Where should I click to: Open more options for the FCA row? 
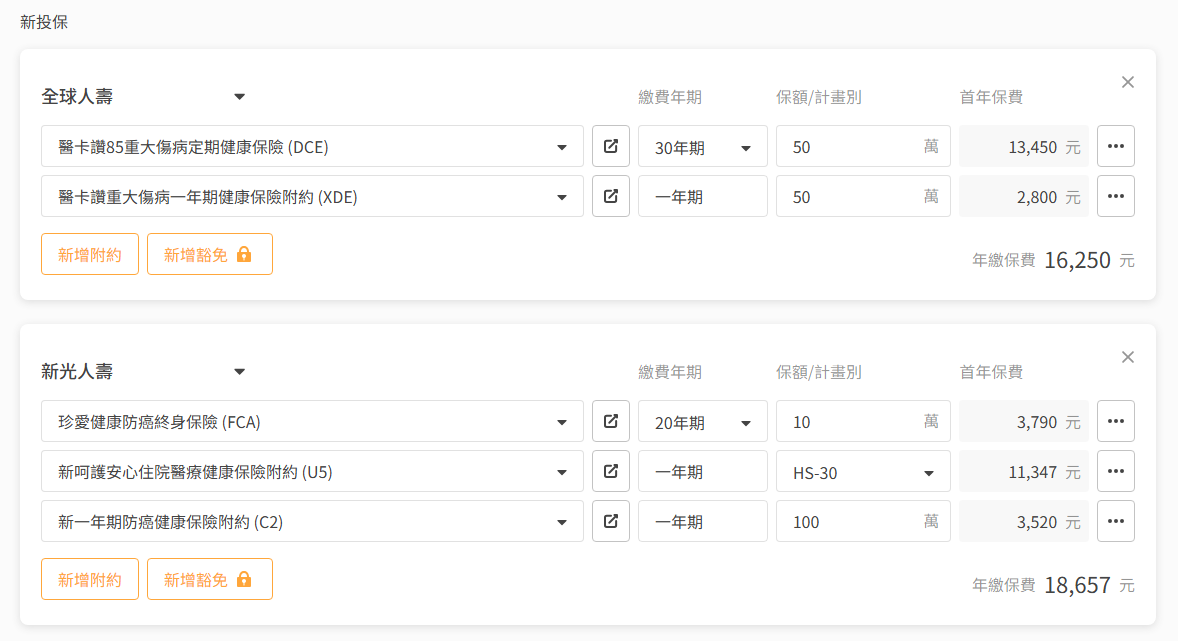(x=1116, y=421)
